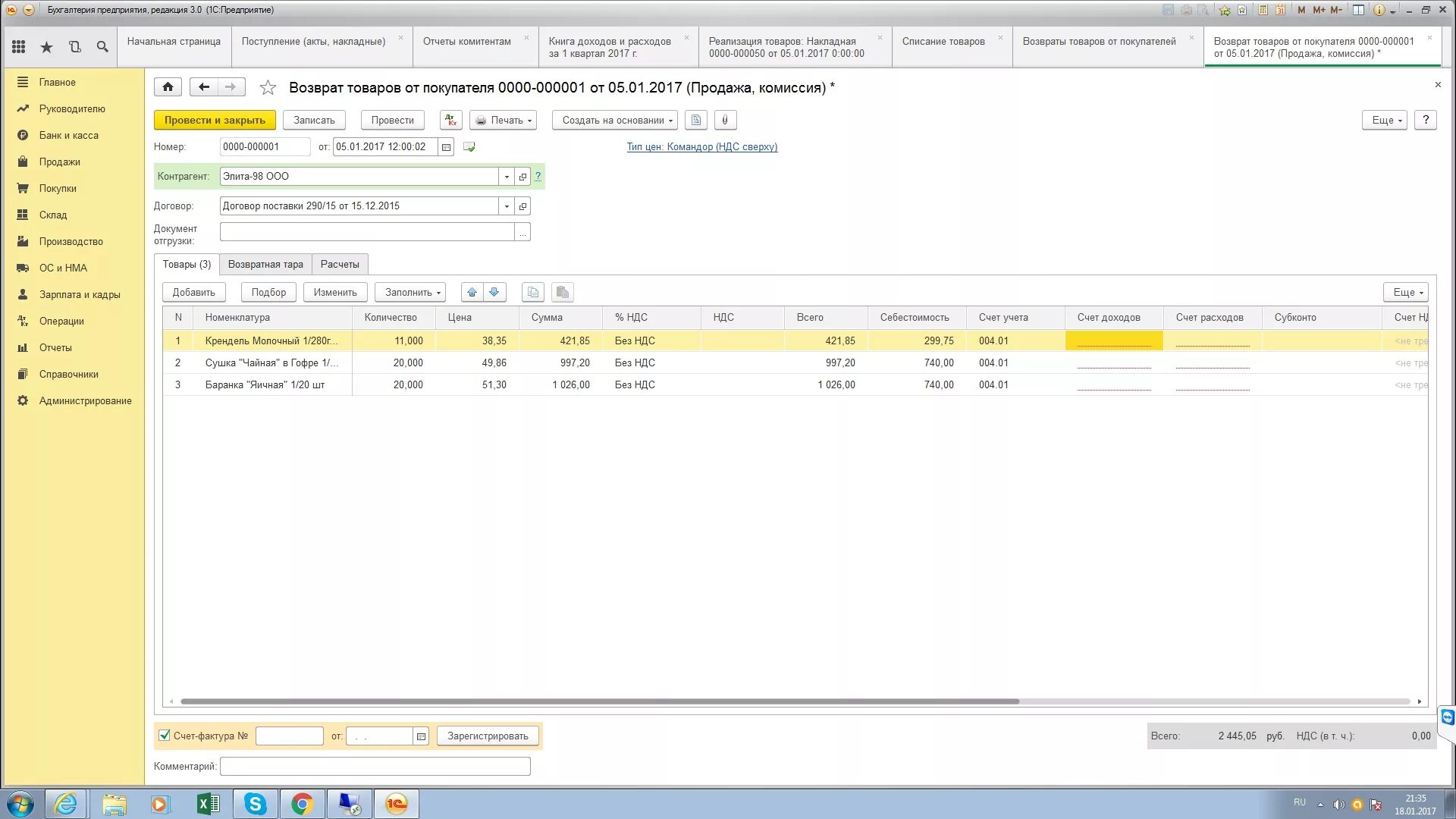
Task: Add document to favorites with star
Action: 268,88
